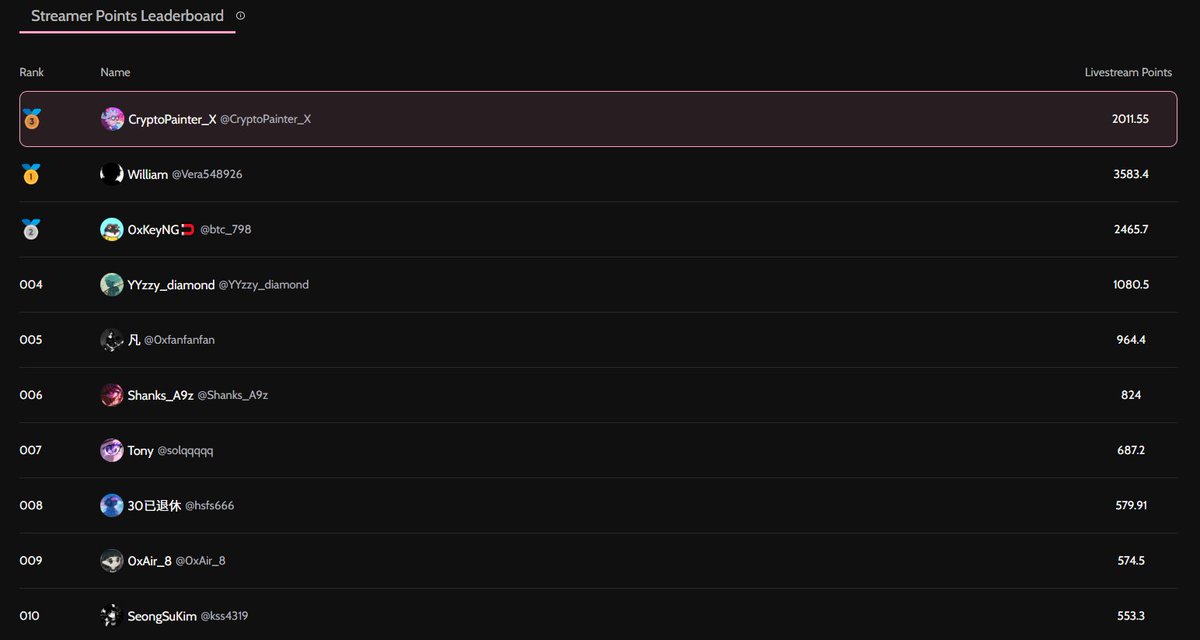Select the Streamer Points Leaderboard tab
The width and height of the screenshot is (1200, 640).
(x=127, y=16)
